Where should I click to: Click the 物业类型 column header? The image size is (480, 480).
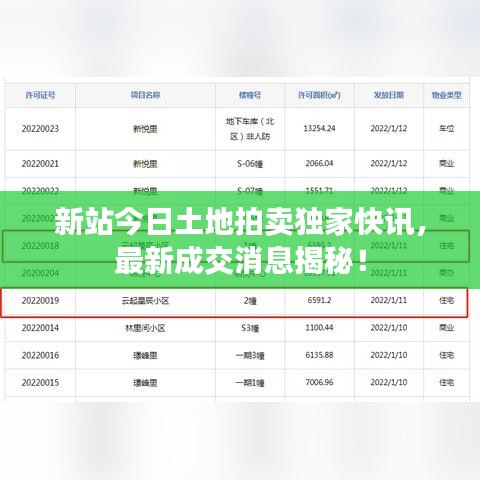(446, 95)
